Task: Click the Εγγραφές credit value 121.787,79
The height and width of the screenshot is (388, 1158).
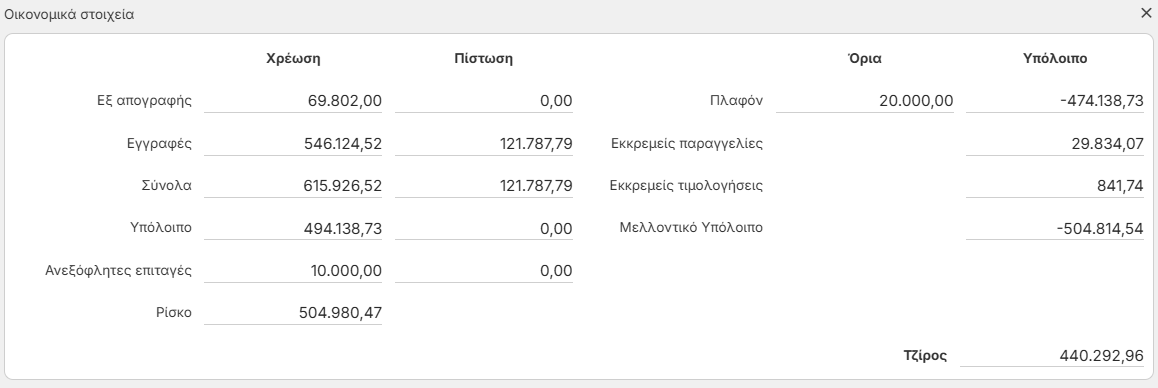Action: [484, 143]
